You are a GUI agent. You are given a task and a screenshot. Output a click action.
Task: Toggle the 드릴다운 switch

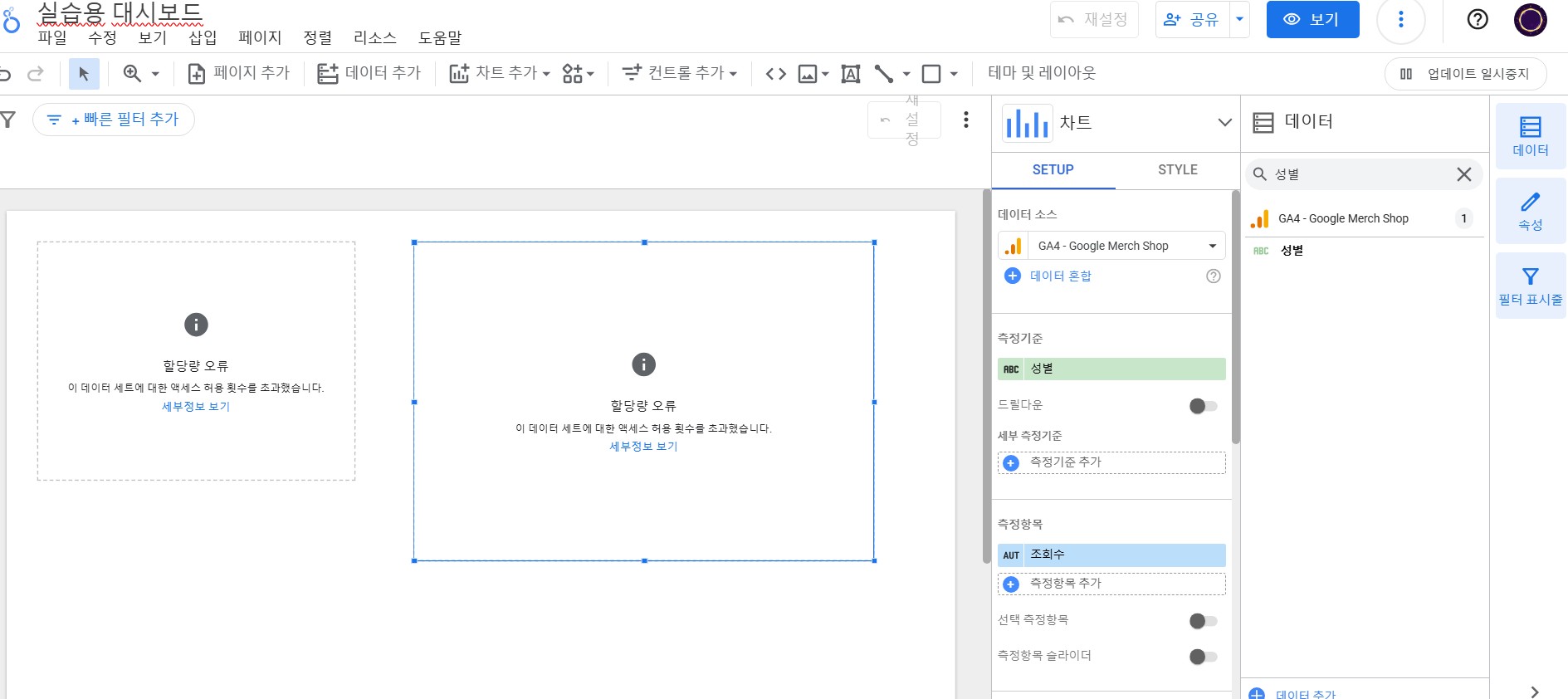pyautogui.click(x=1203, y=406)
